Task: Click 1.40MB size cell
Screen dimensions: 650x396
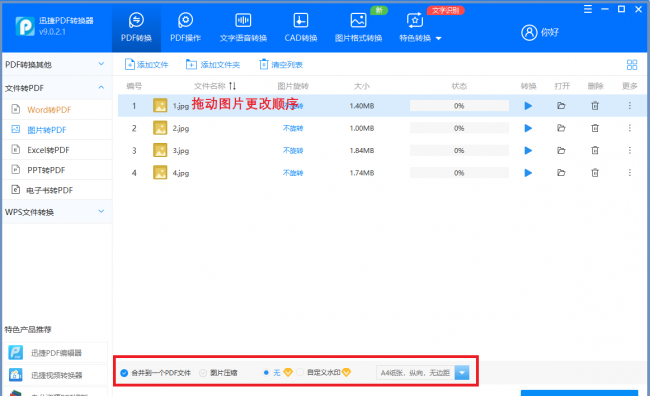Action: [x=361, y=106]
